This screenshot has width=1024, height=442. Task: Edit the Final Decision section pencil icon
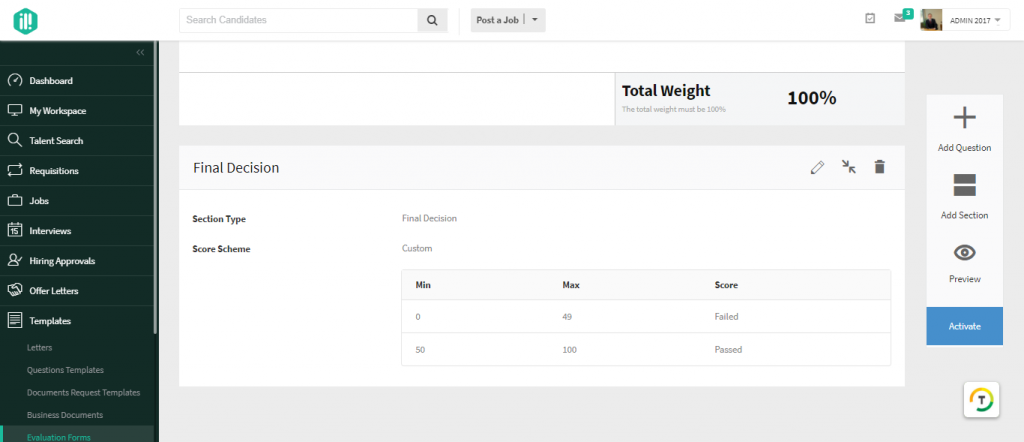pos(817,167)
